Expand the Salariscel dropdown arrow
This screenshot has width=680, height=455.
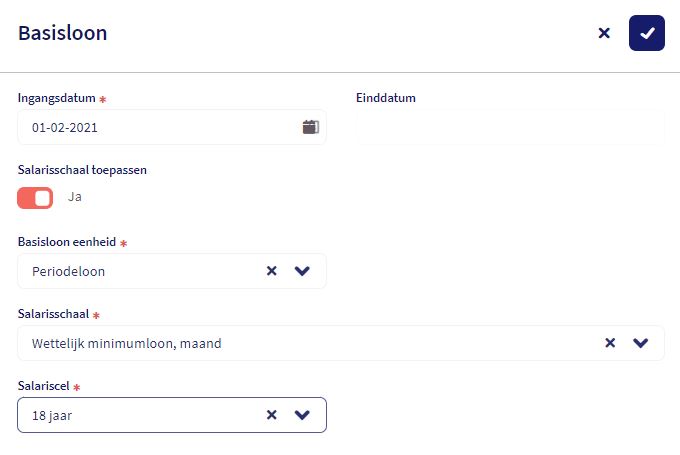[303, 415]
